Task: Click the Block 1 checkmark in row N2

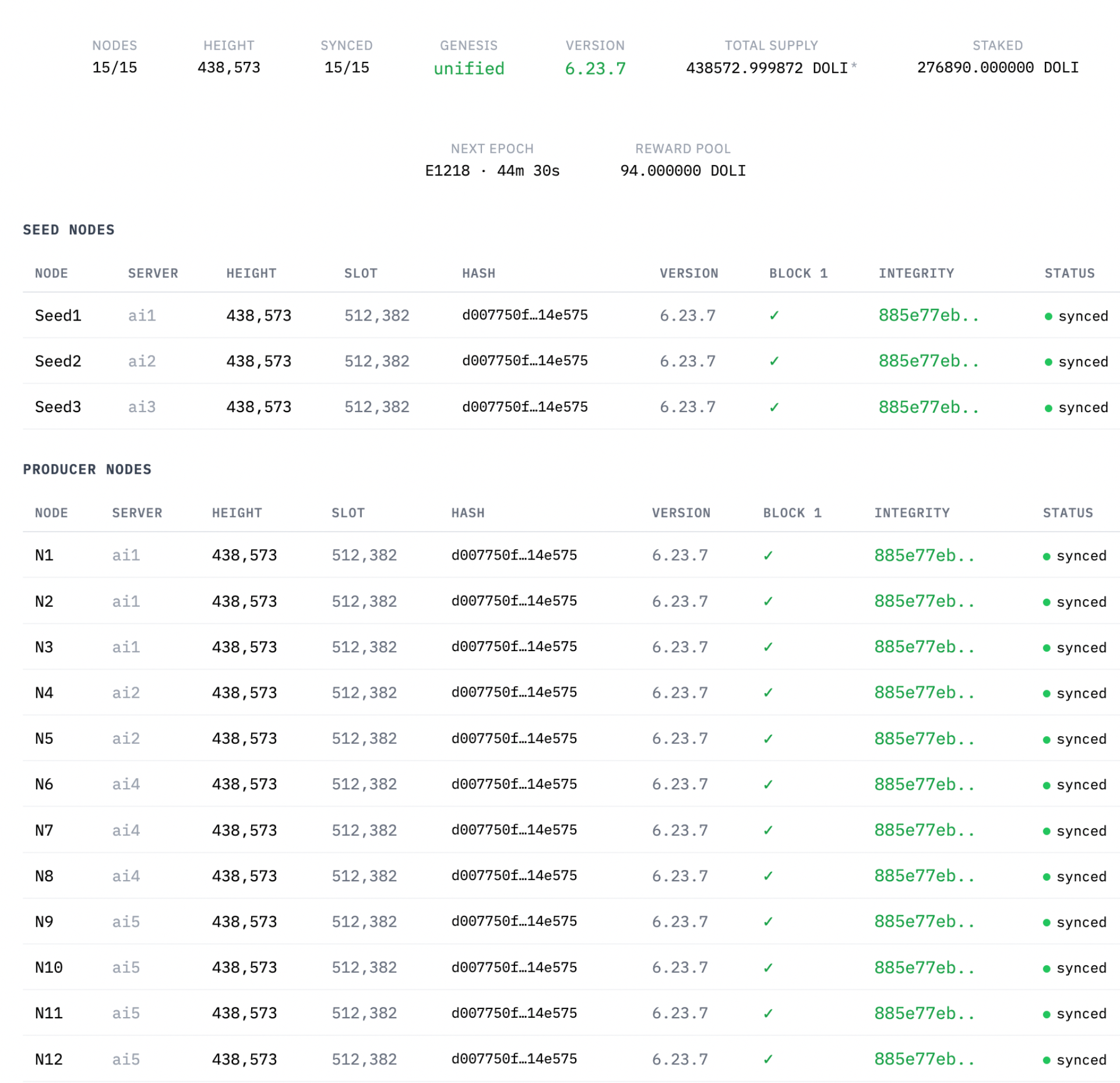Action: point(768,601)
